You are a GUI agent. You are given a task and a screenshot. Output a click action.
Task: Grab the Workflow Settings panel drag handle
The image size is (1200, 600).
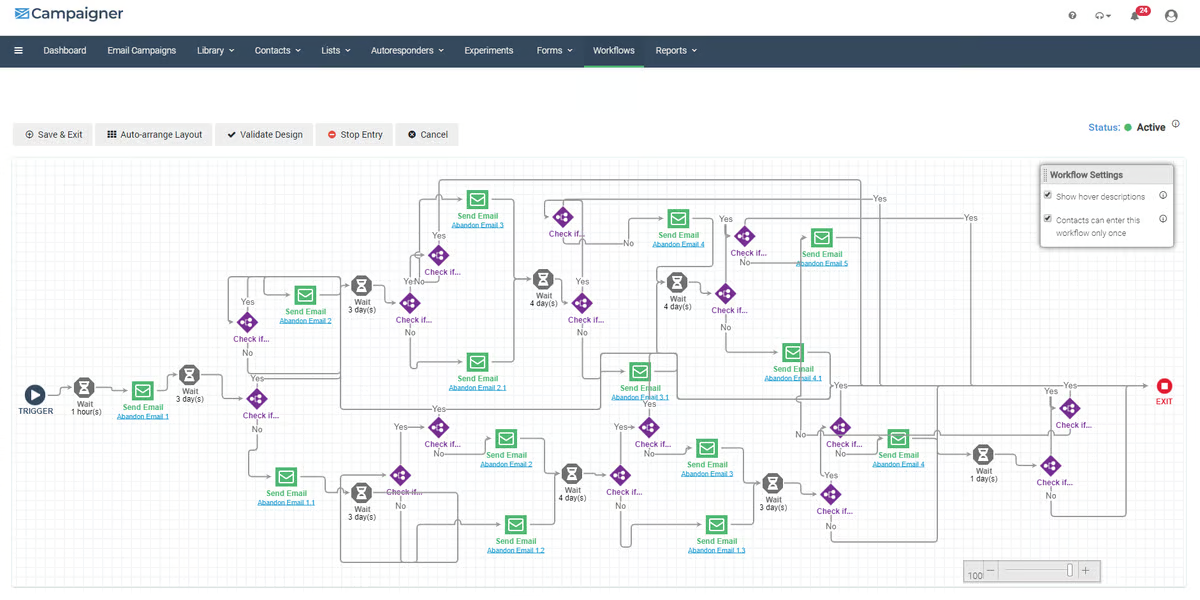click(1045, 175)
